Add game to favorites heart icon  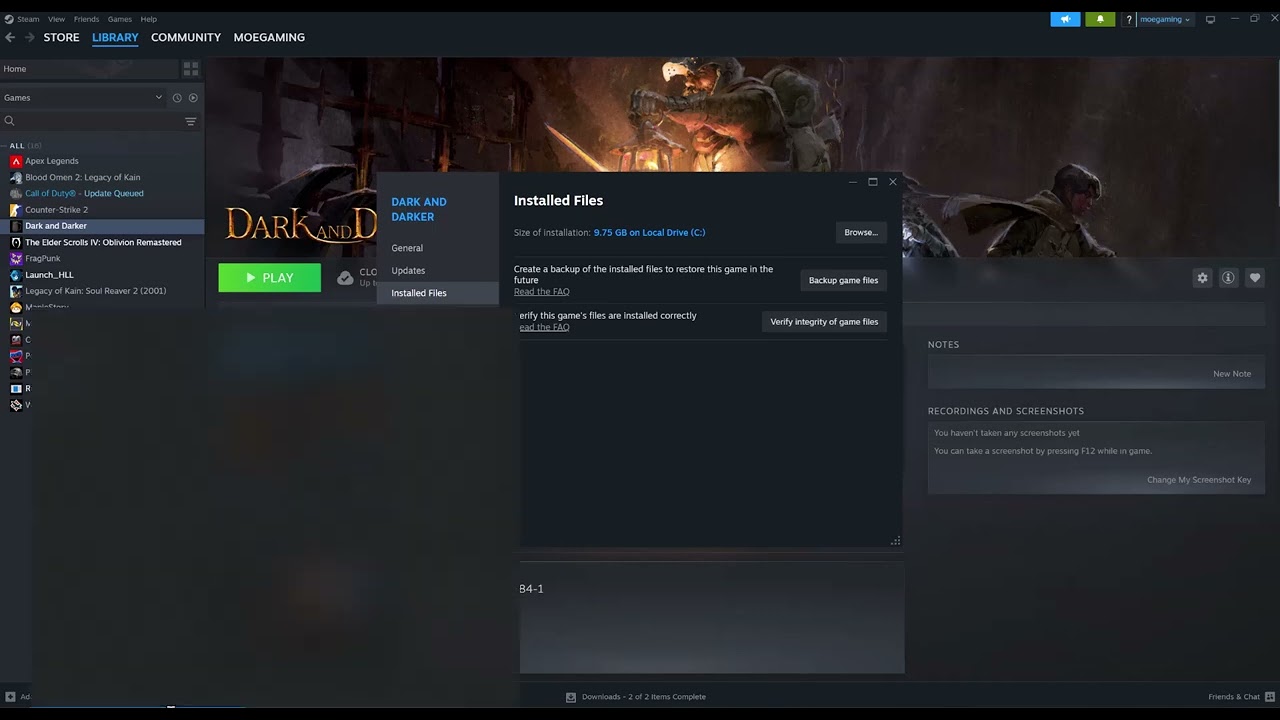[x=1255, y=278]
